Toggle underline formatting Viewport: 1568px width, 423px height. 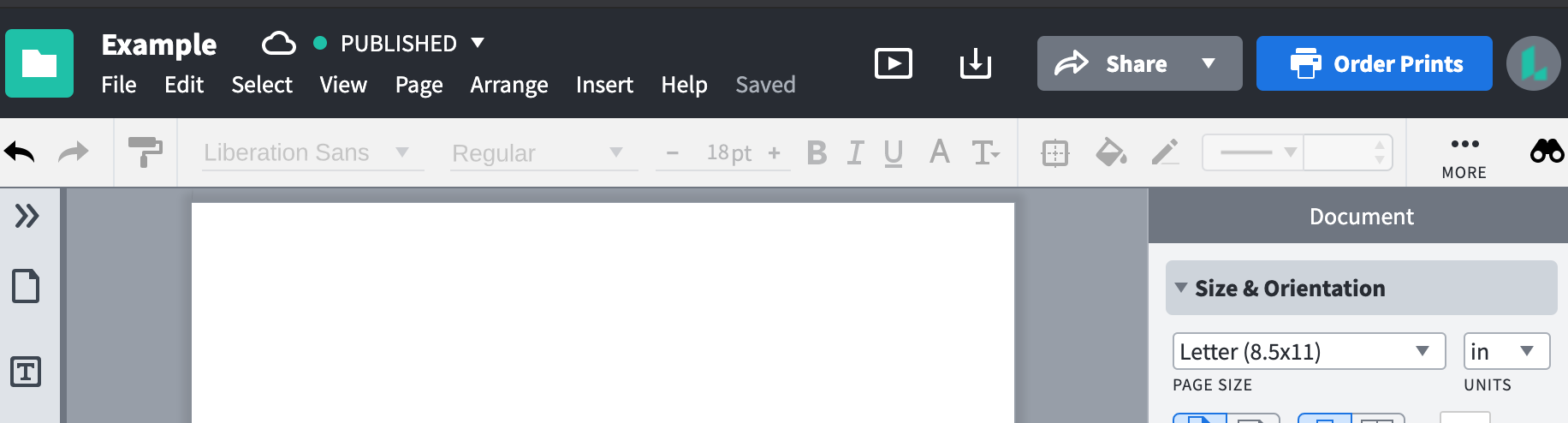click(x=894, y=153)
